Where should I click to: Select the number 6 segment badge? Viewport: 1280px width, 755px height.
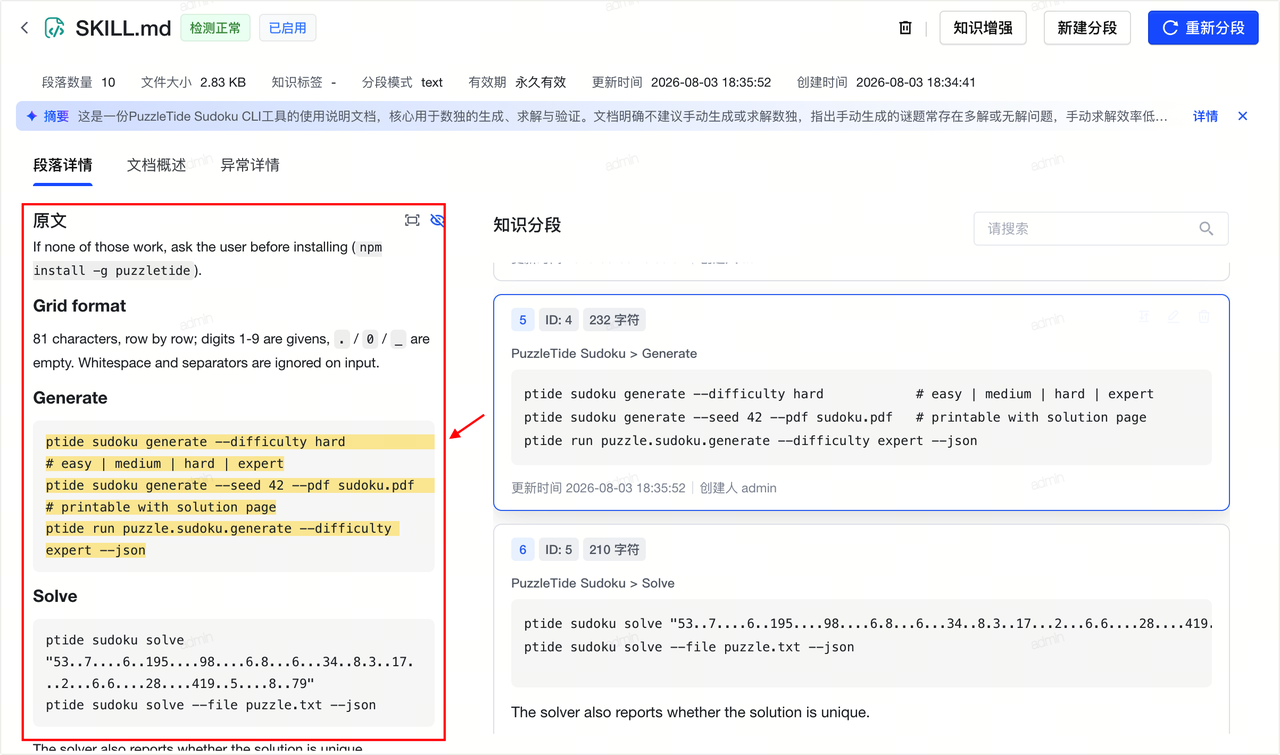[522, 549]
